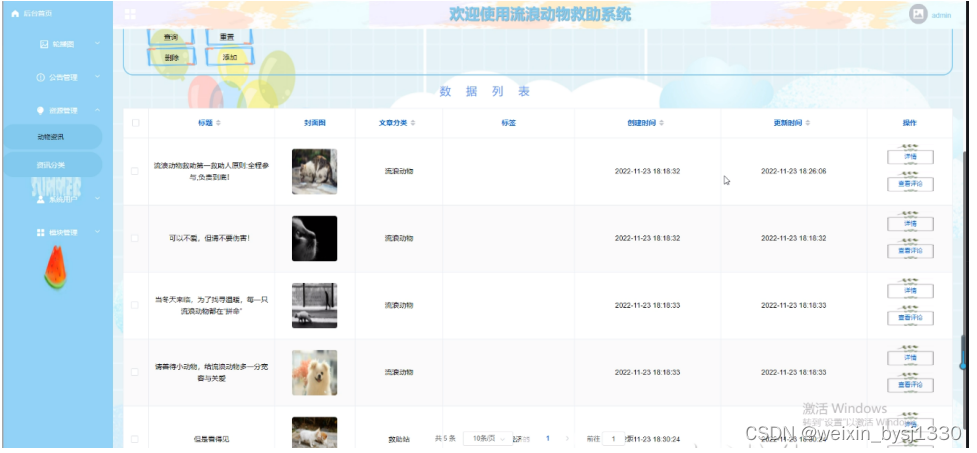977x453 pixels.
Task: Click the 资源管理 bulb icon in sidebar
Action: (x=41, y=110)
